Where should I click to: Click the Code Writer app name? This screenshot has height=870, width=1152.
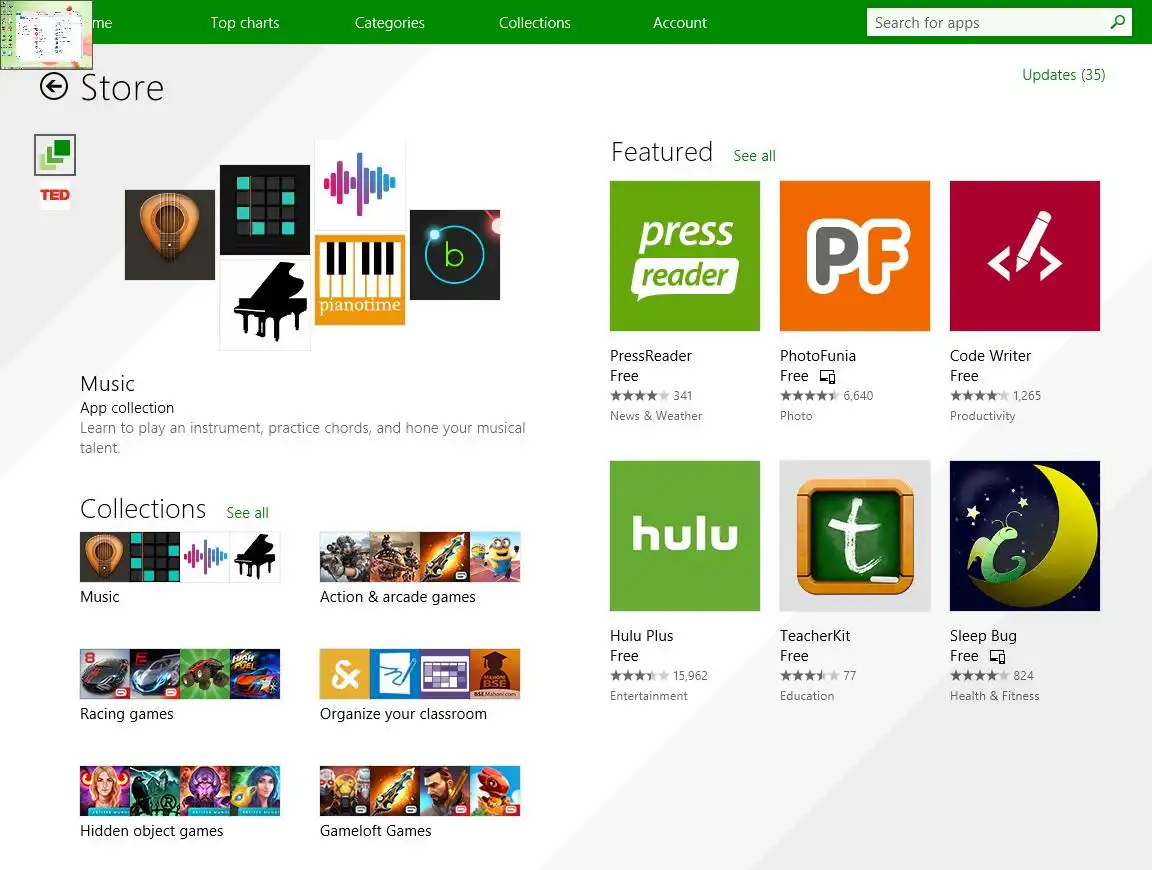point(990,356)
